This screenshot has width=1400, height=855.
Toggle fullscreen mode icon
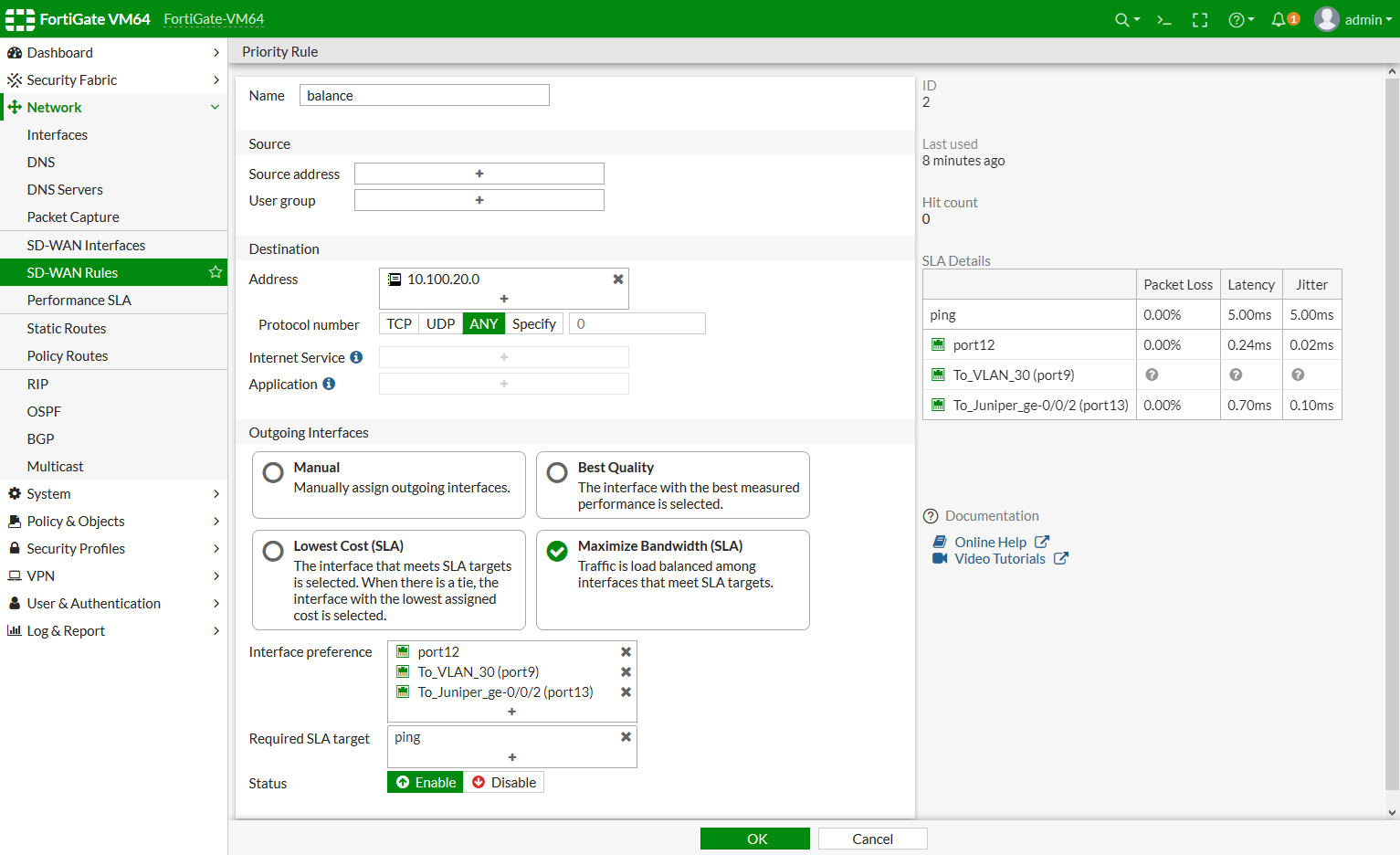coord(1200,19)
